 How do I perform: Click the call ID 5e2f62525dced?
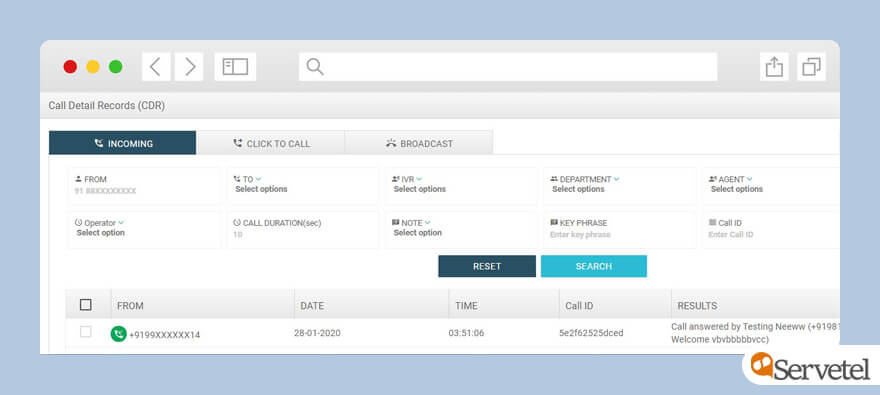(591, 333)
